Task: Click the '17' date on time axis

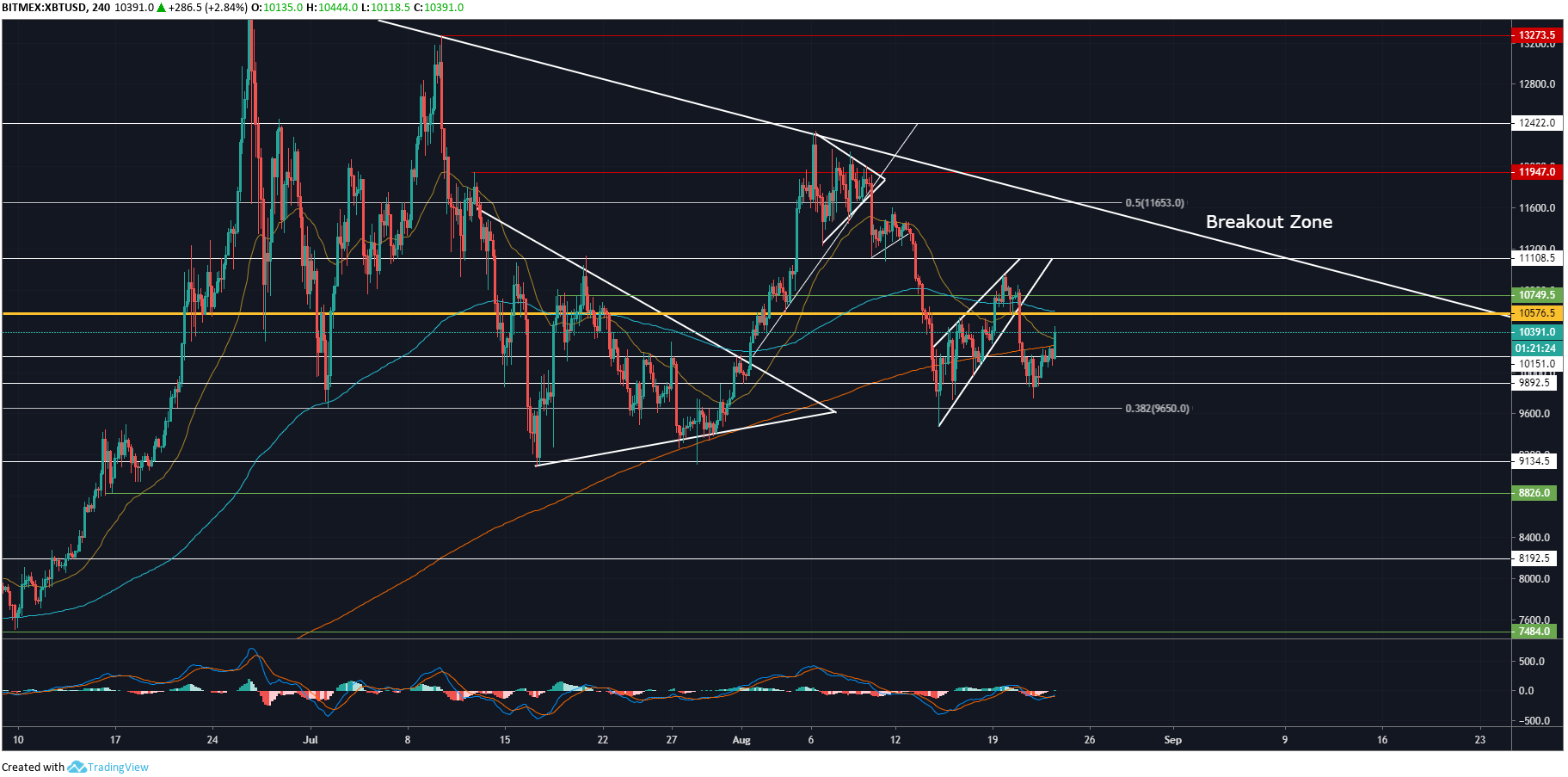Action: coord(115,740)
